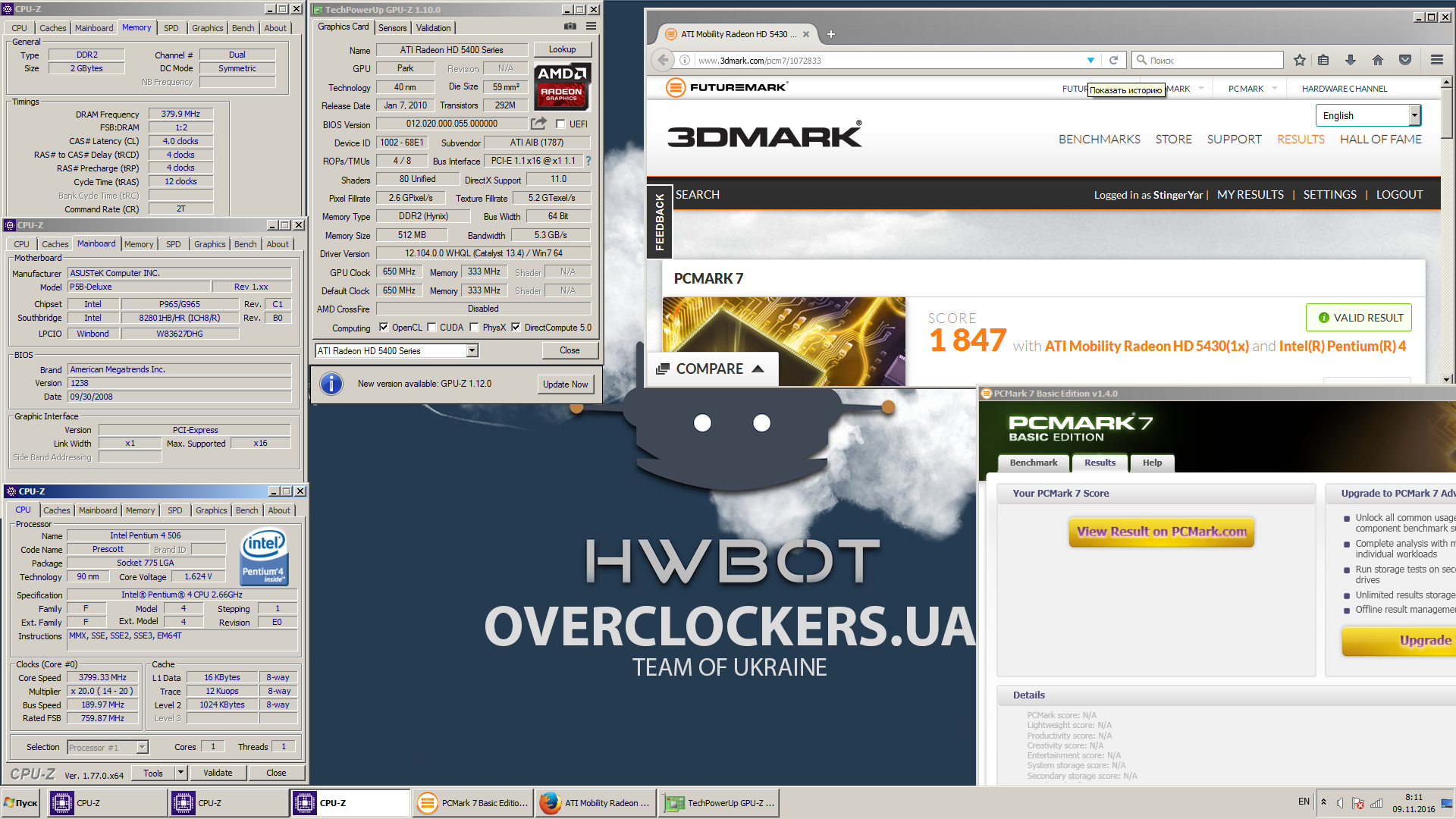1456x819 pixels.
Task: Click the PCMark 7 result thumbnail image
Action: pyautogui.click(x=783, y=341)
